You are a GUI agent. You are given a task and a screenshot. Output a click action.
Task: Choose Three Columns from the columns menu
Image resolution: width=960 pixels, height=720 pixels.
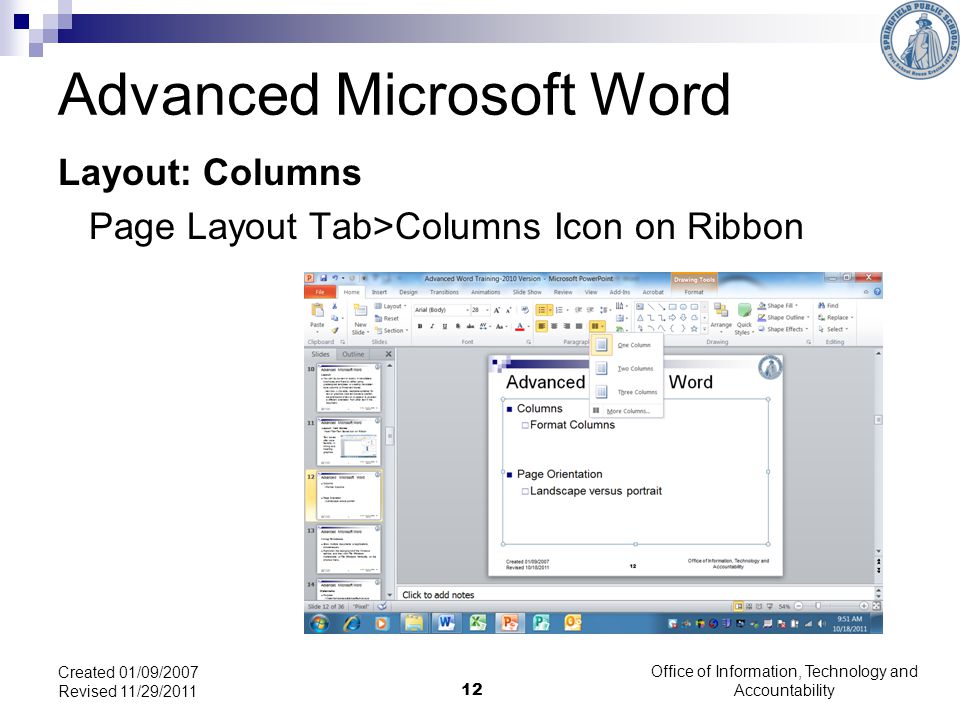tap(627, 392)
